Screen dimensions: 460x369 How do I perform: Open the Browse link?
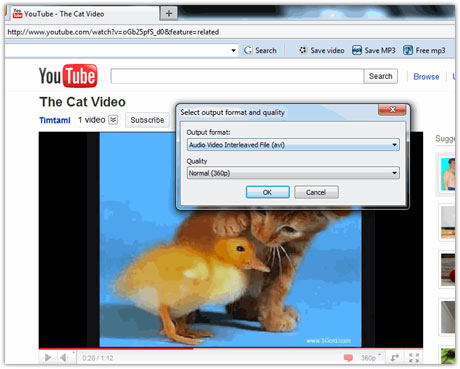tap(426, 77)
